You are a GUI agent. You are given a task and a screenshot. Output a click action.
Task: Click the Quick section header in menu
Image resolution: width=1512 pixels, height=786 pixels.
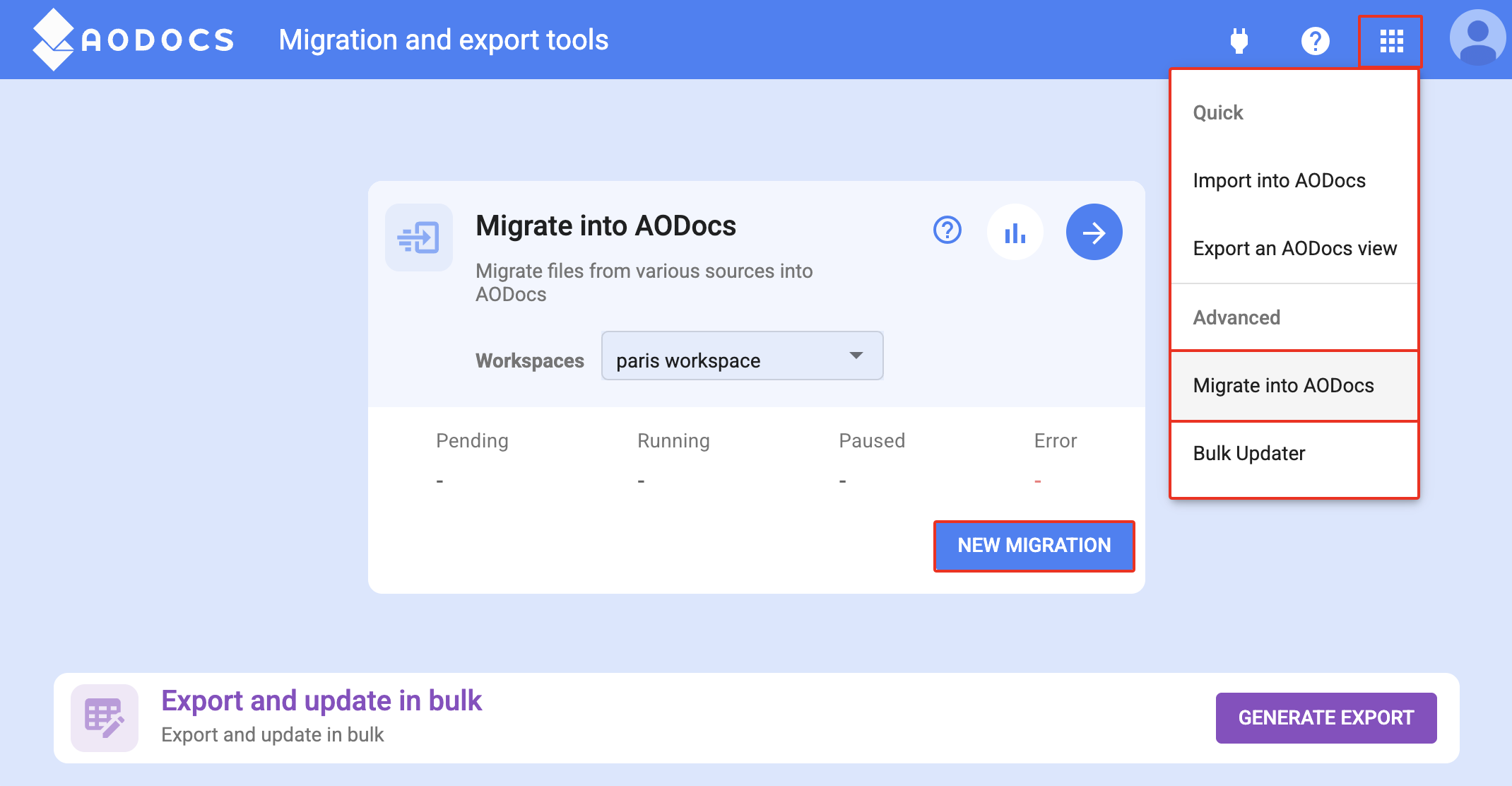(x=1218, y=113)
